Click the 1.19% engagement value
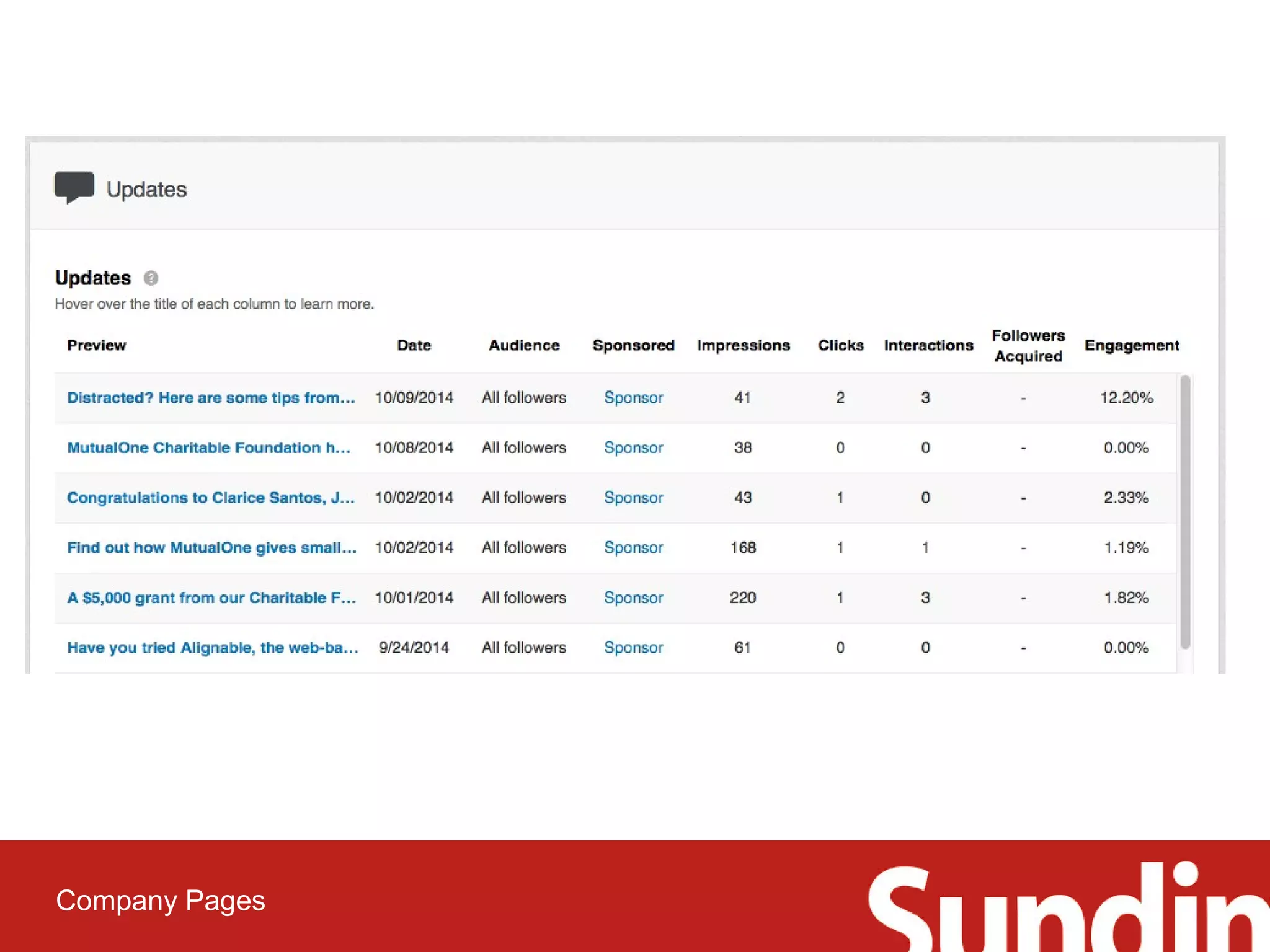 (1127, 548)
